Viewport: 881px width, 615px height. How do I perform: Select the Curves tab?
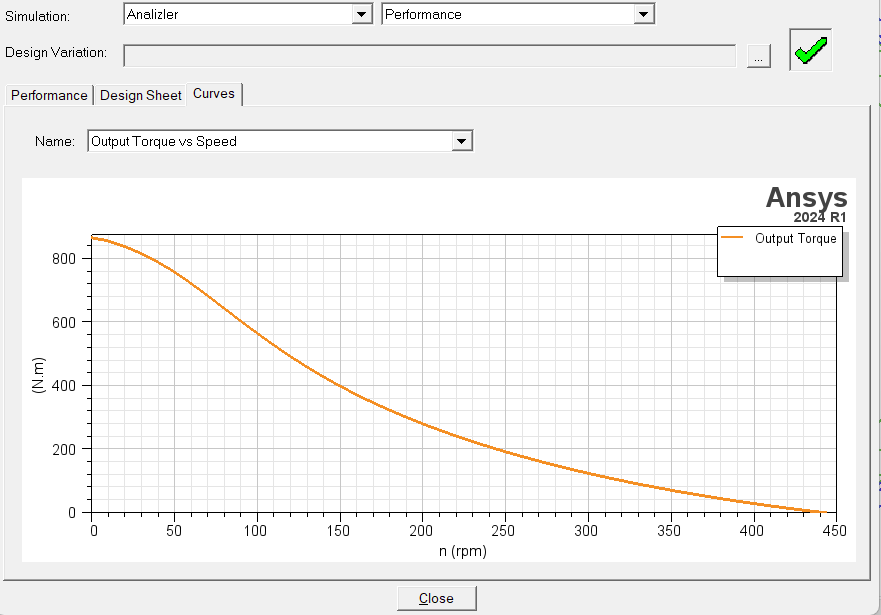coord(214,94)
